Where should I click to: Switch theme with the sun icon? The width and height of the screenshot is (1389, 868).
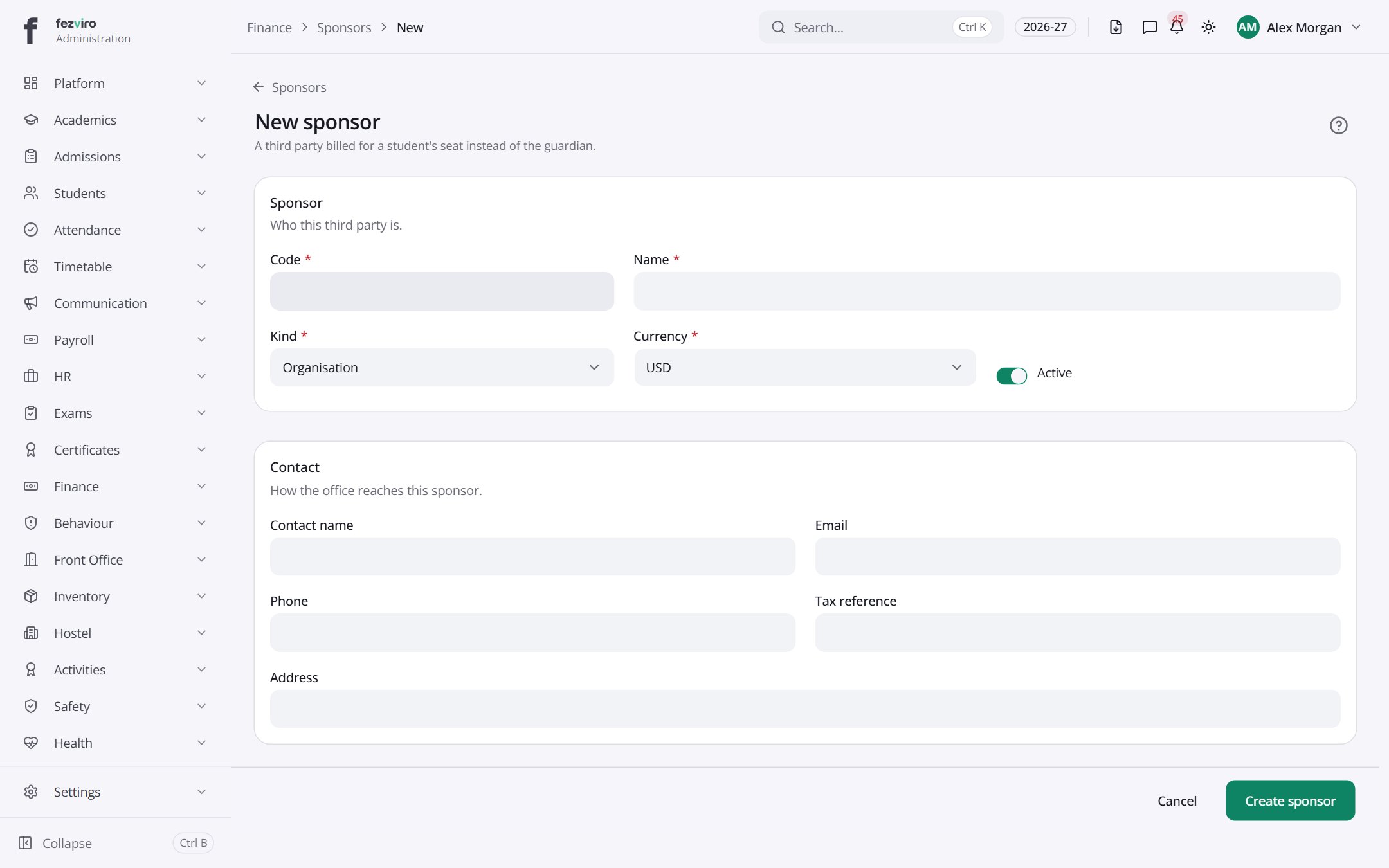[x=1208, y=27]
